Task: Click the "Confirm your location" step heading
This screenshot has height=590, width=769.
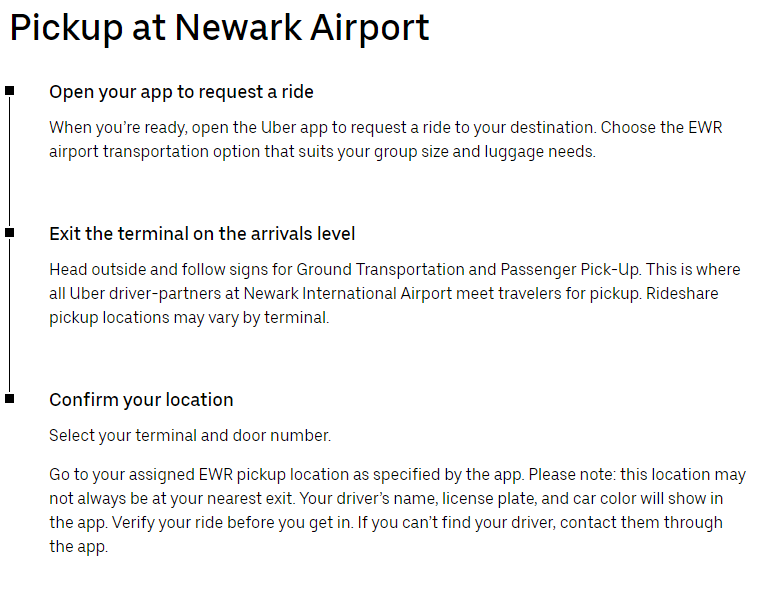Action: click(141, 400)
